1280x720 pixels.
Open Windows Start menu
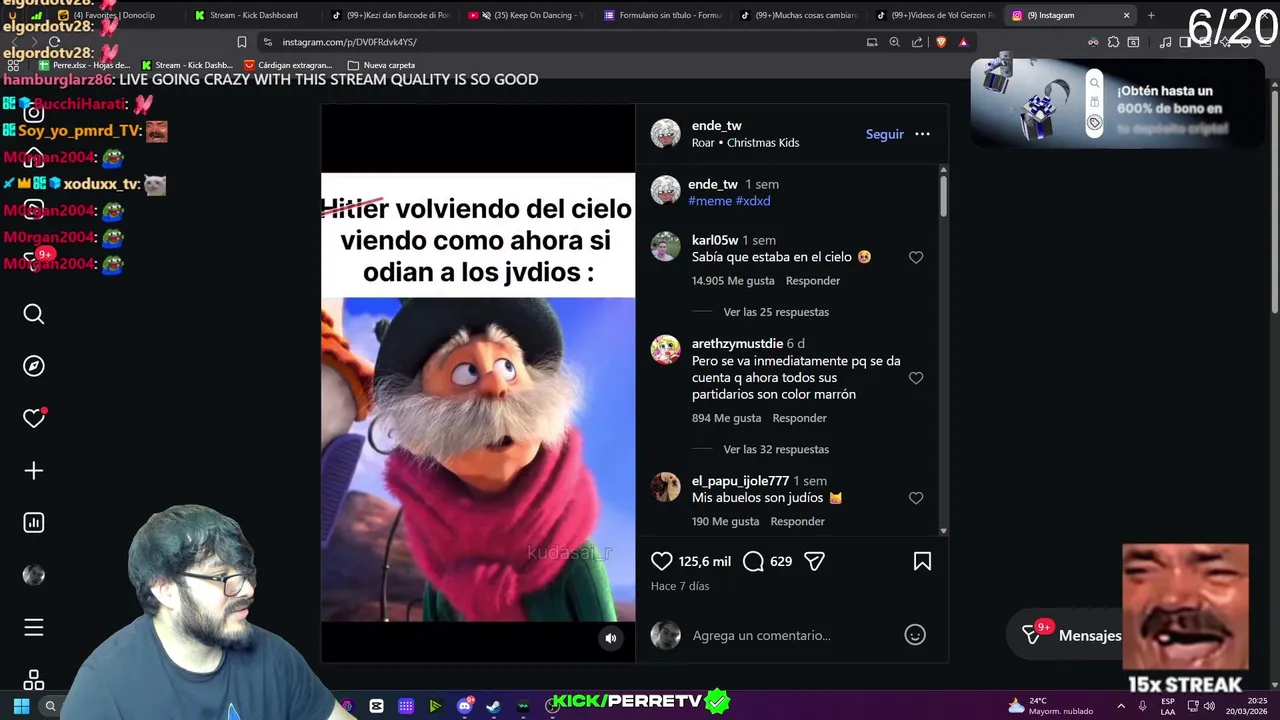click(x=21, y=706)
